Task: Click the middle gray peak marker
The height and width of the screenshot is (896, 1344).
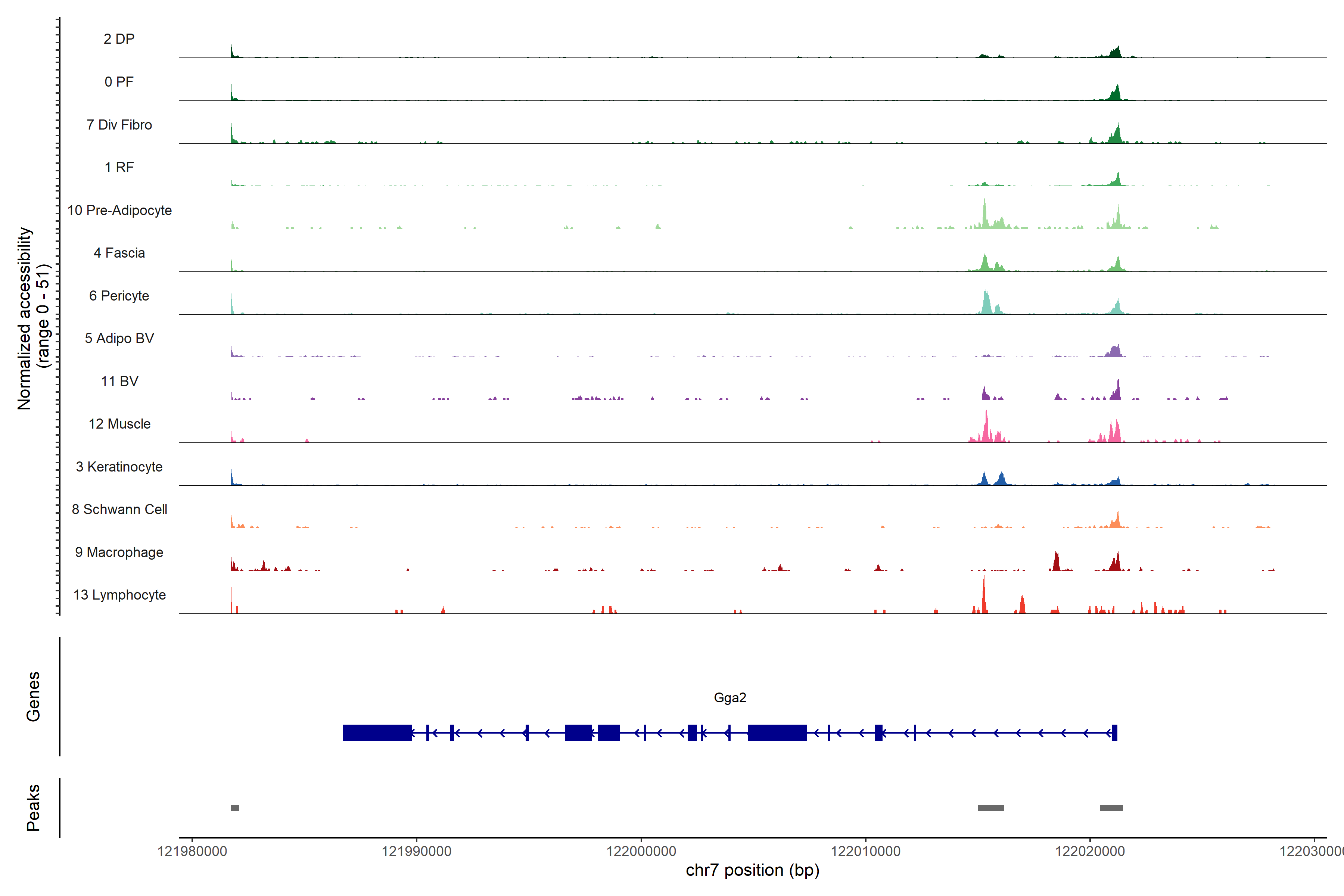Action: pyautogui.click(x=991, y=808)
